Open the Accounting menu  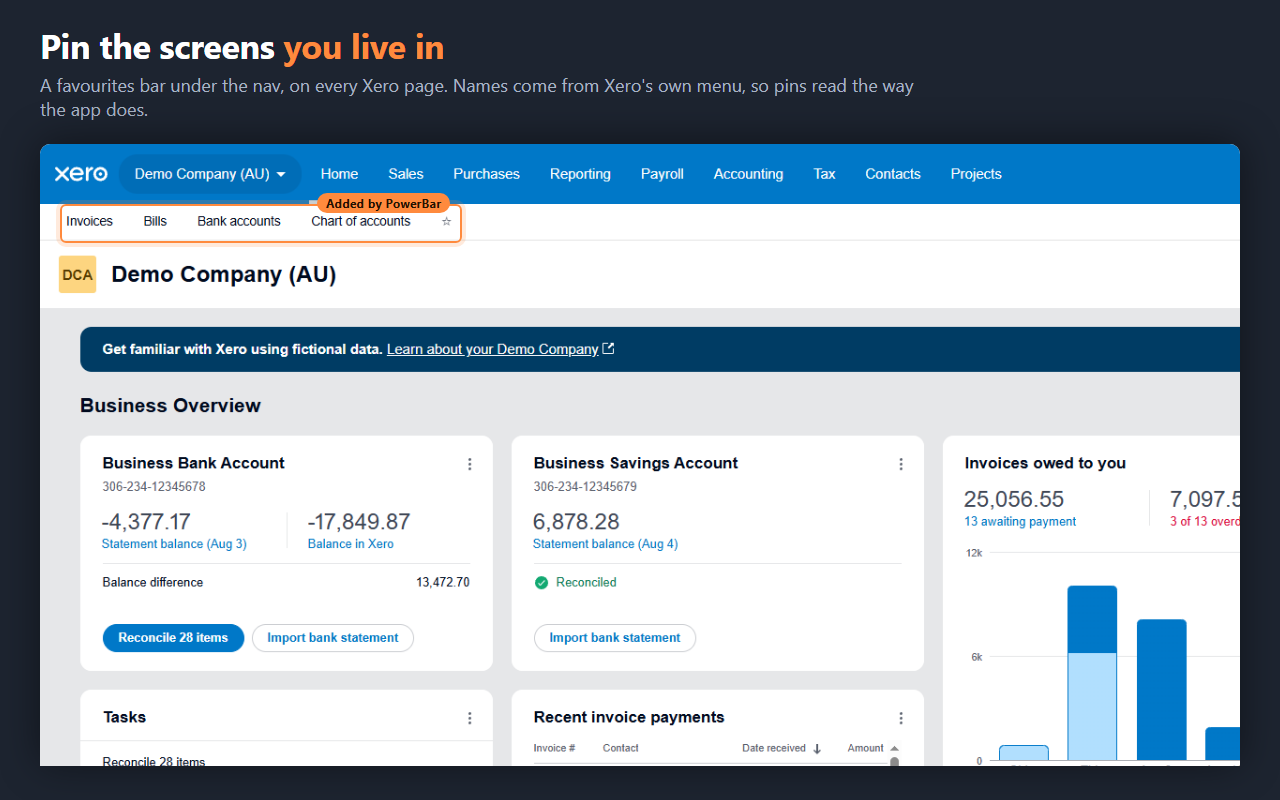pyautogui.click(x=748, y=174)
